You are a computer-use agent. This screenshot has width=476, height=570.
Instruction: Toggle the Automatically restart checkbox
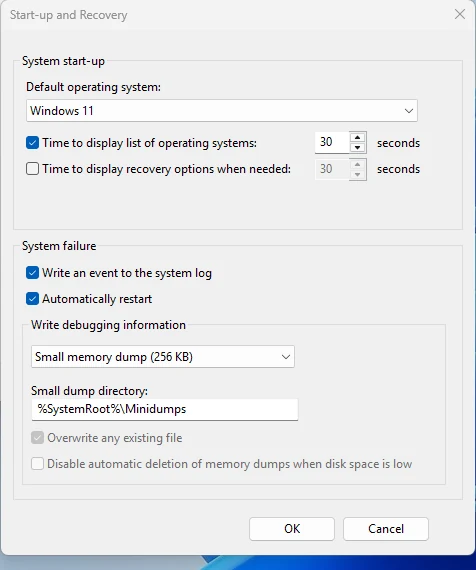coord(32,299)
